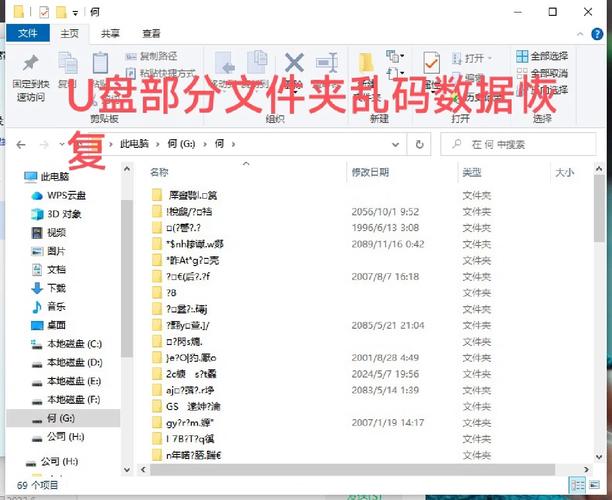Viewport: 612px width, 500px height.
Task: Select 本地磁盘 (C:) in the navigation pane
Action: pos(66,344)
